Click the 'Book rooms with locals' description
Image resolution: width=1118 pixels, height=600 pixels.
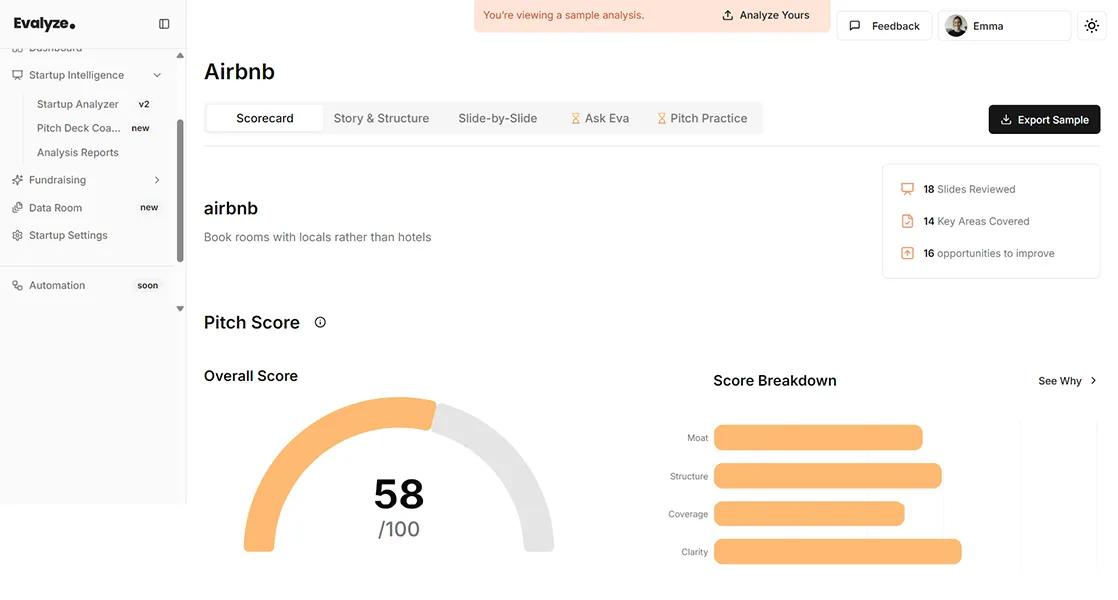tap(317, 237)
